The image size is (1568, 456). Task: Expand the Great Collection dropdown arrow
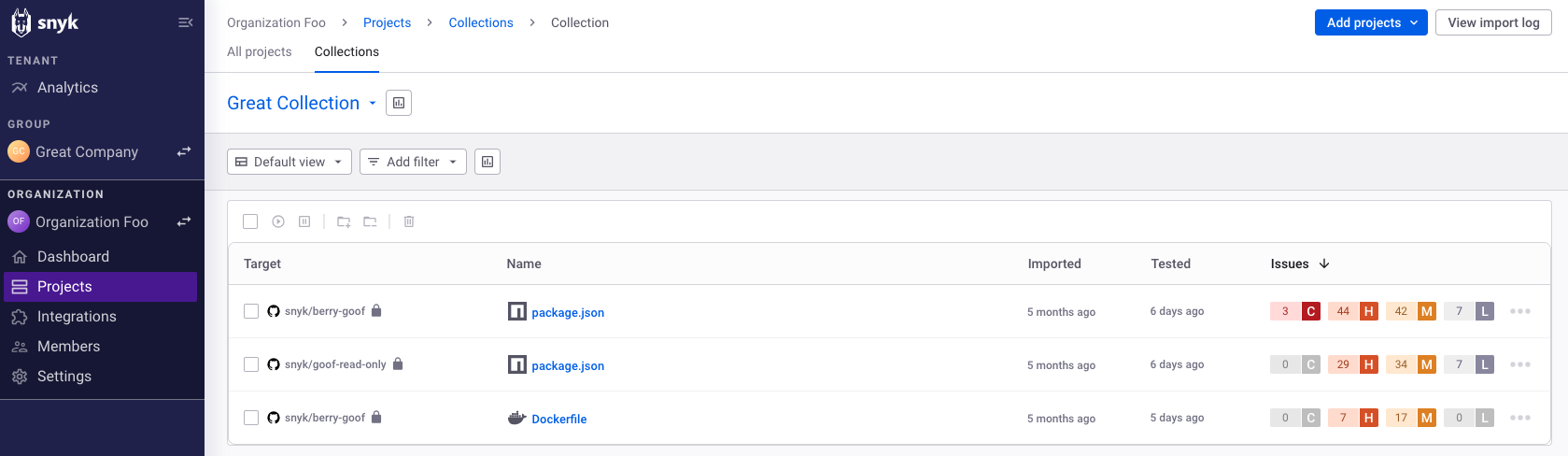pyautogui.click(x=373, y=103)
